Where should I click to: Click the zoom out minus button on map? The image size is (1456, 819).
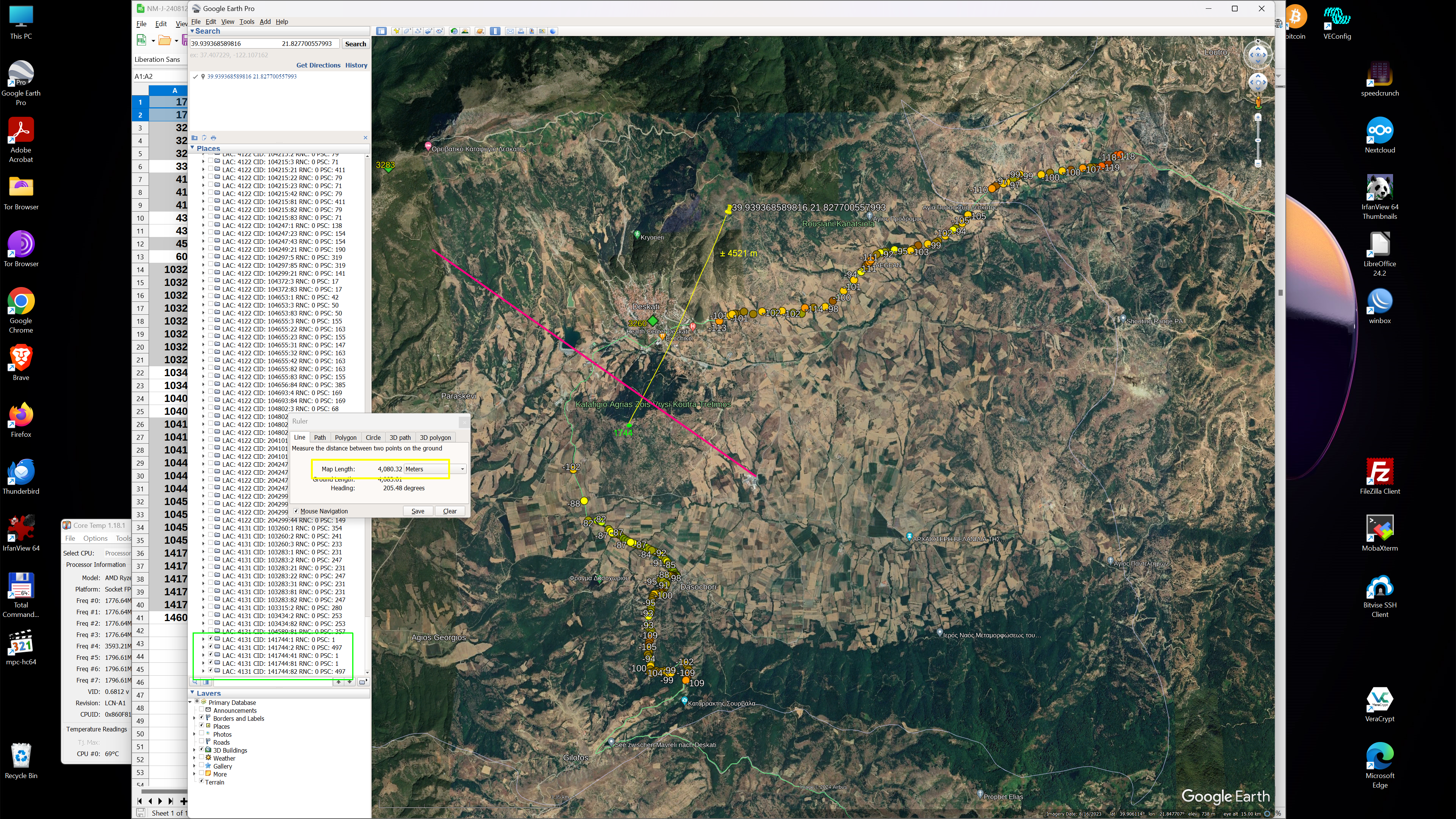[1258, 163]
